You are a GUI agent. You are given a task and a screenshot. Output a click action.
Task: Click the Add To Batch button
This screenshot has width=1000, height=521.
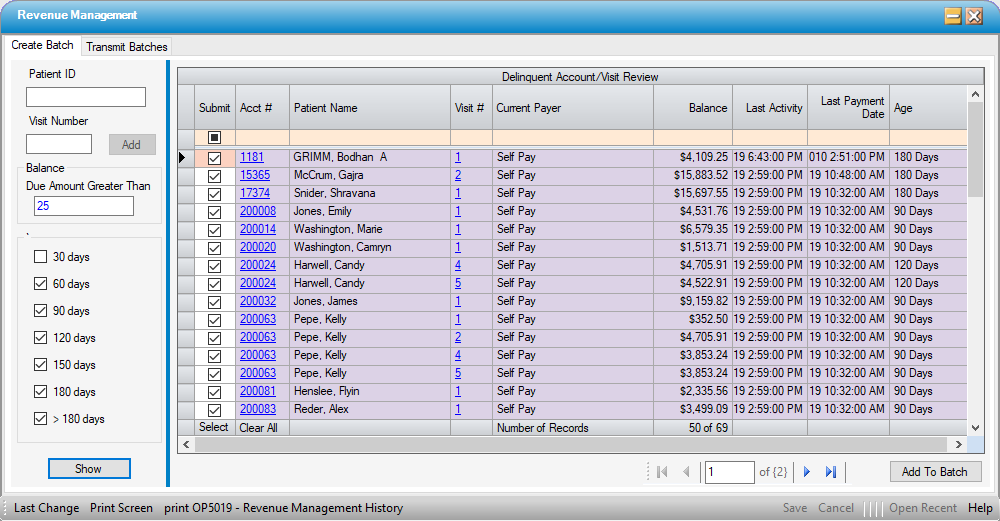click(935, 472)
